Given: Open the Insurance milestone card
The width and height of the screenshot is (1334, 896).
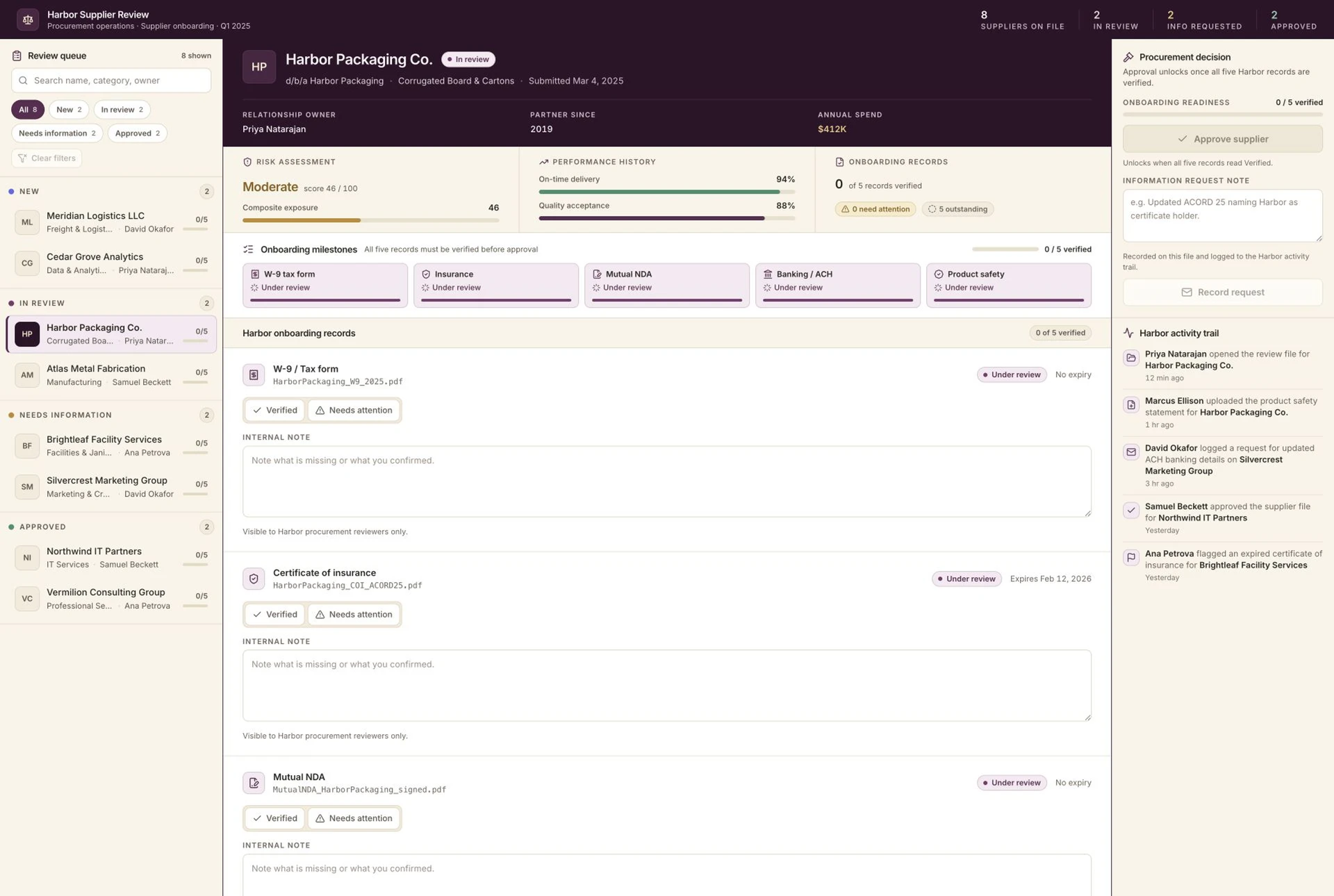Looking at the screenshot, I should click(495, 285).
